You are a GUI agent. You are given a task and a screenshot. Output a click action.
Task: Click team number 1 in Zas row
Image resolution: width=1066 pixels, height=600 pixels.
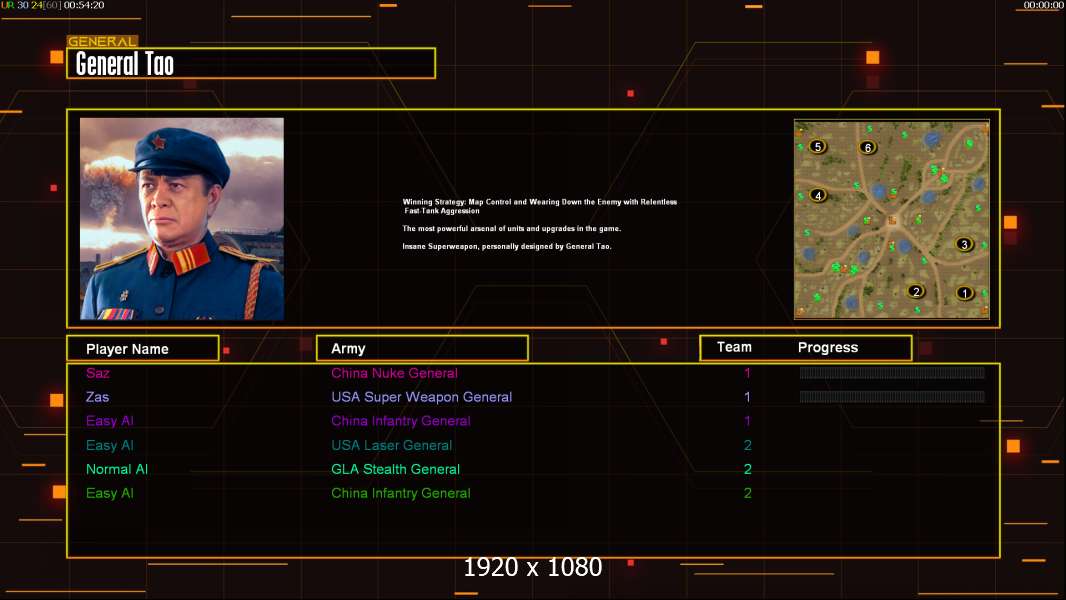pos(747,397)
